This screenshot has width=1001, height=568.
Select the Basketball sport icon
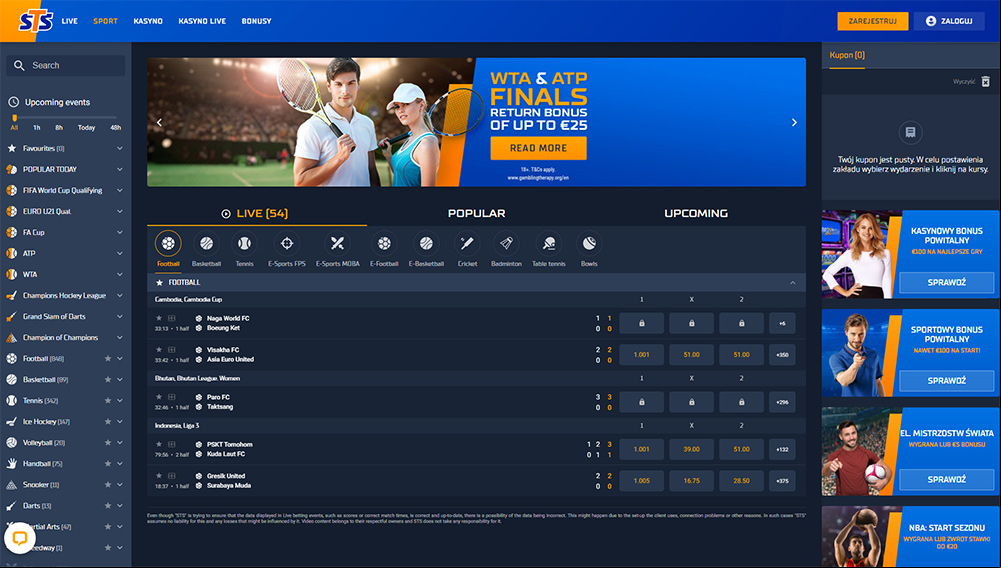(206, 243)
